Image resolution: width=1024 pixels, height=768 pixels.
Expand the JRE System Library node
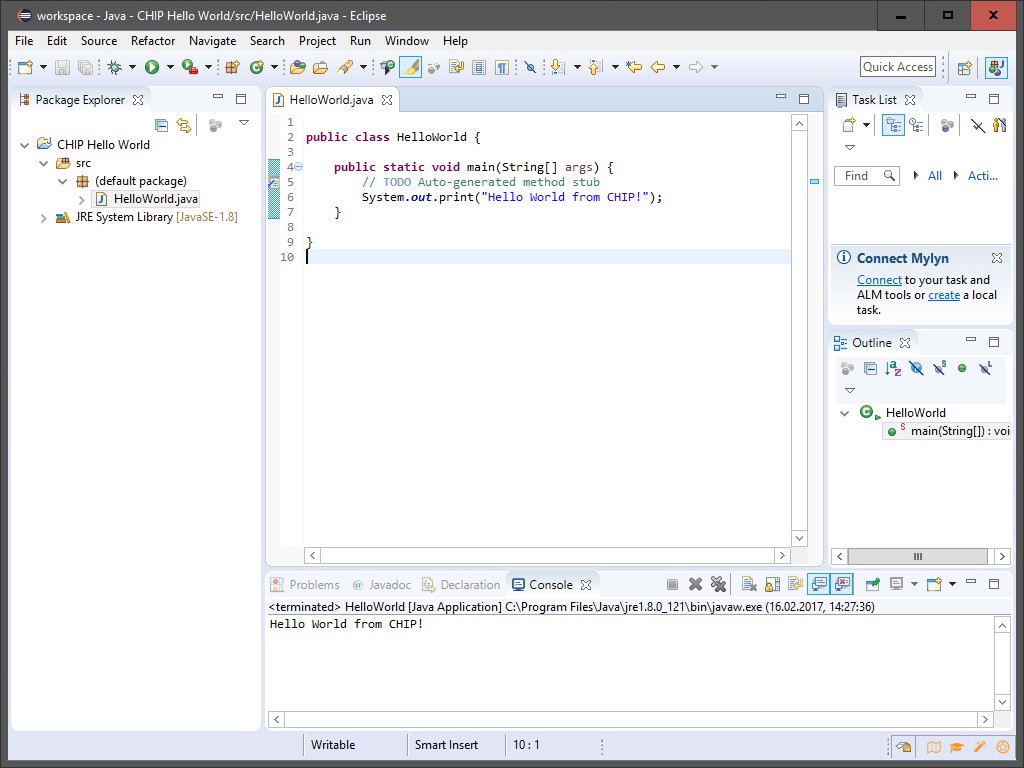point(43,218)
